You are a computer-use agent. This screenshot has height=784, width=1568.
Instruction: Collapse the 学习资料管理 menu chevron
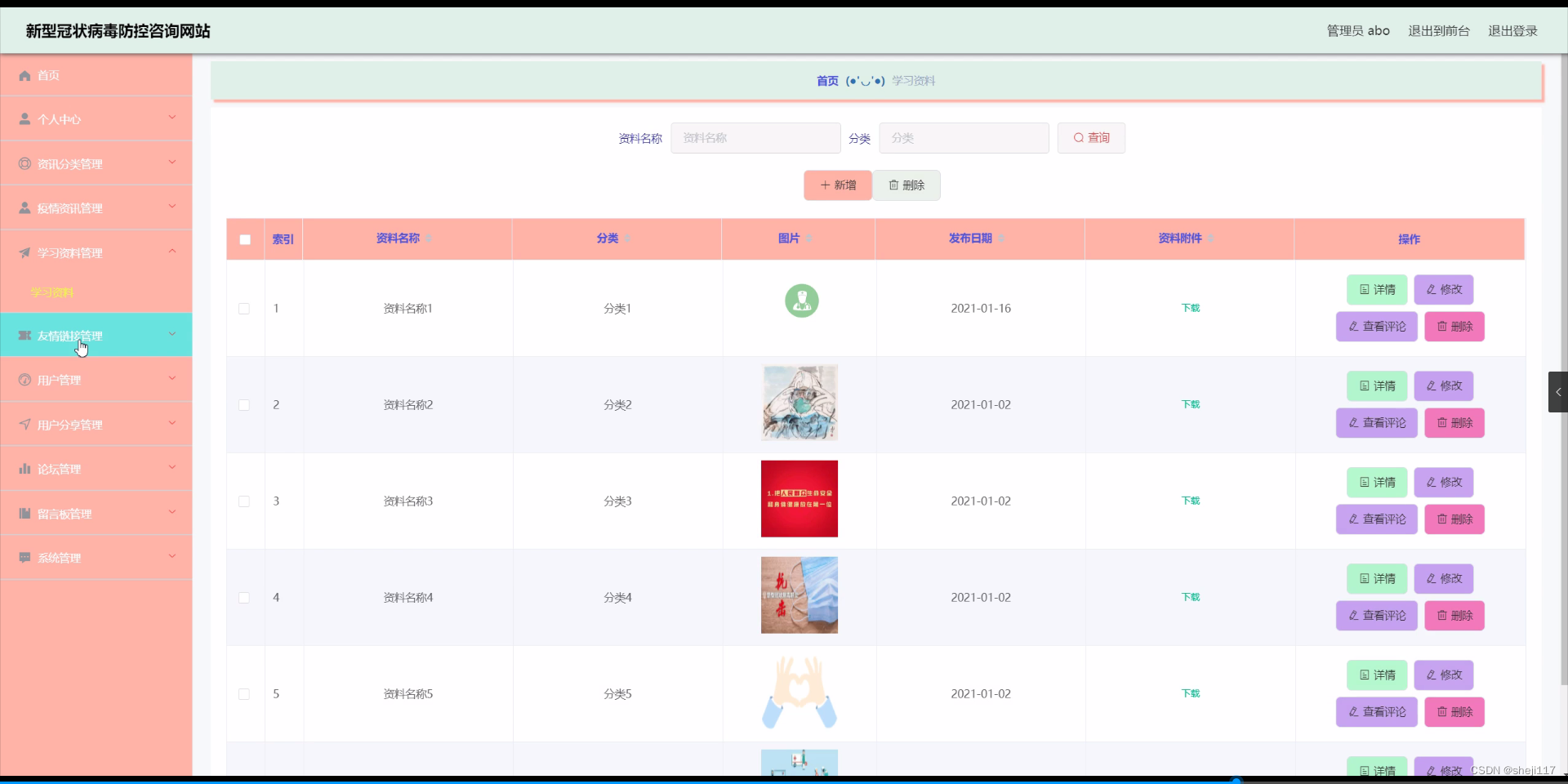point(172,252)
